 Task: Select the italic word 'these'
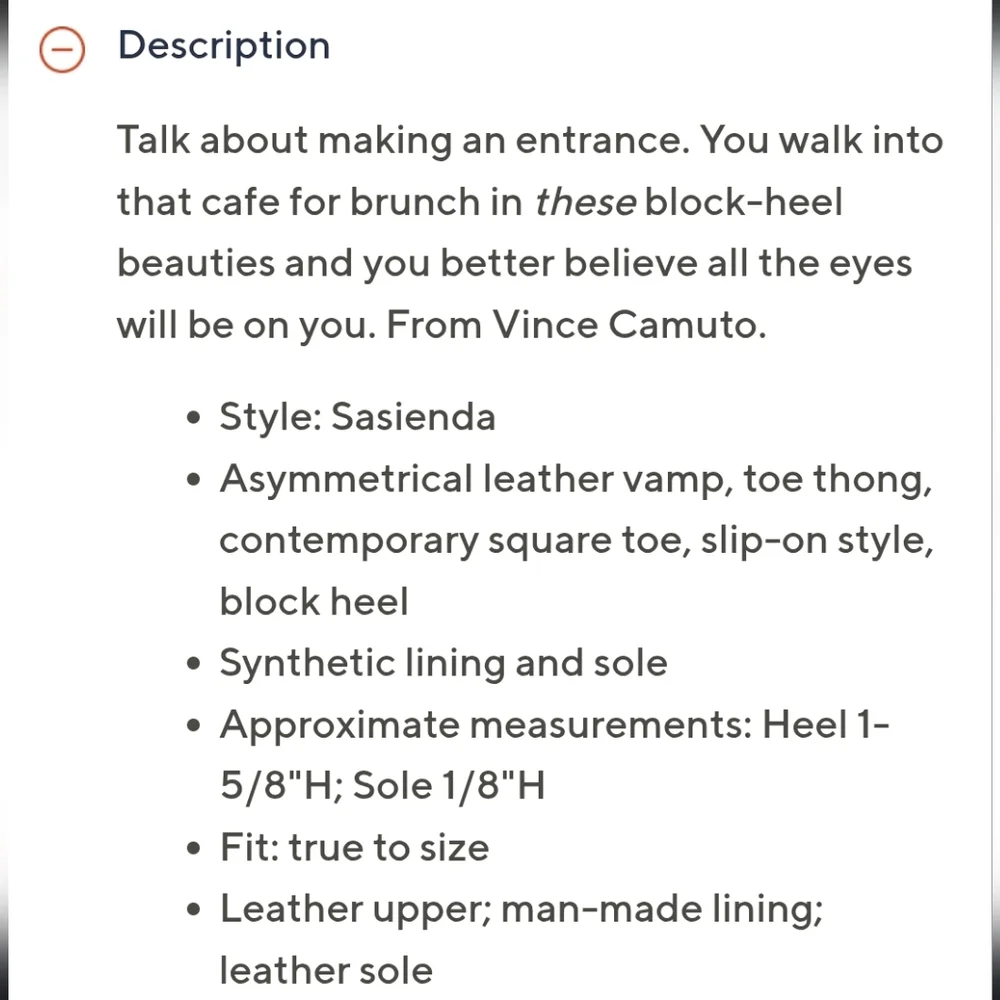[585, 202]
